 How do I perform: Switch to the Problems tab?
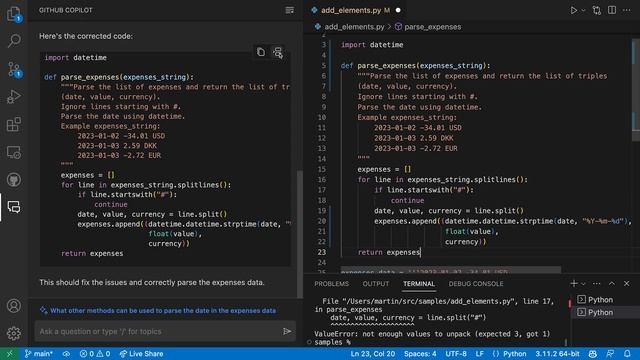pos(331,284)
